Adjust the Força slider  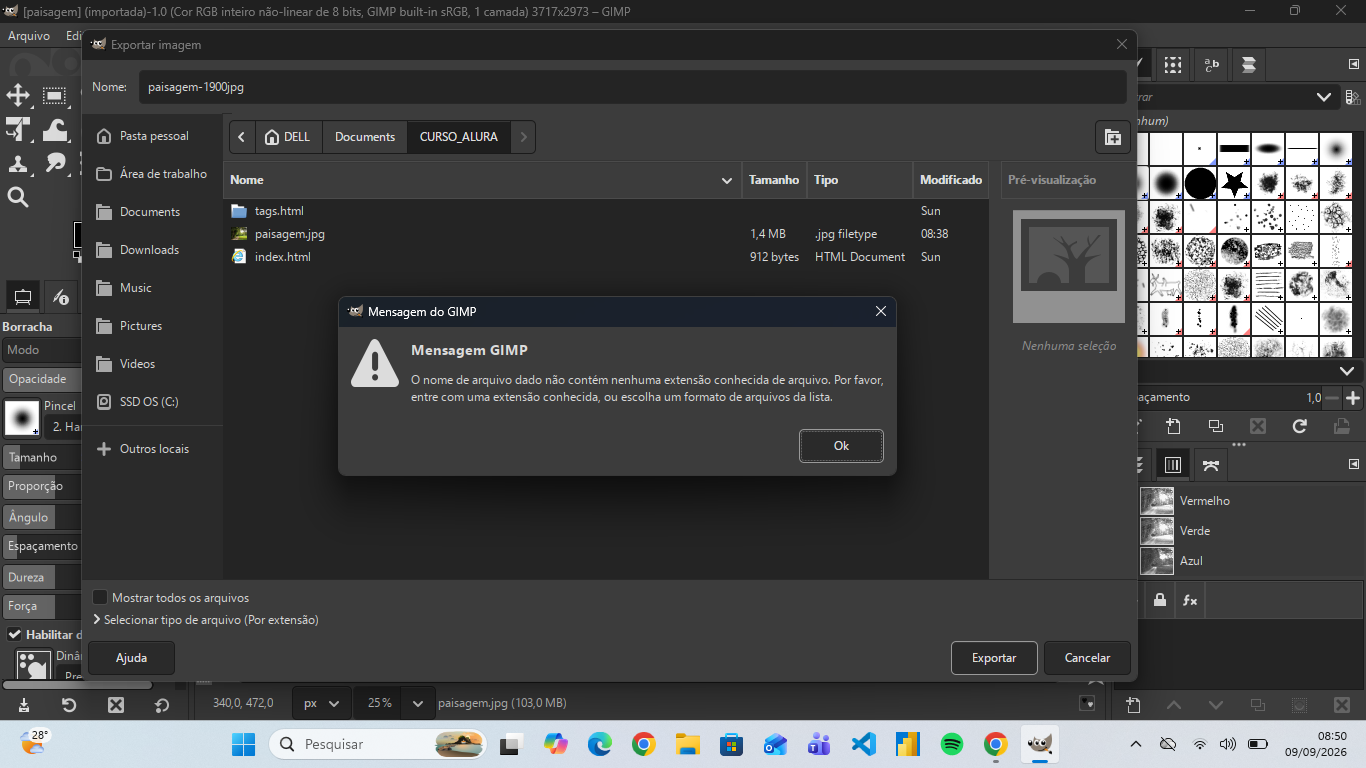42,606
